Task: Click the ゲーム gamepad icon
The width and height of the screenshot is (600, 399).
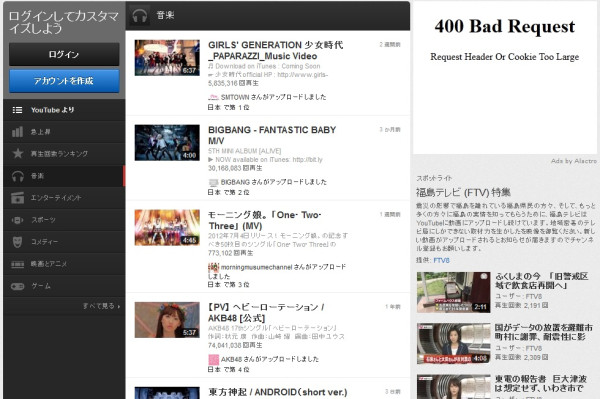Action: click(18, 286)
